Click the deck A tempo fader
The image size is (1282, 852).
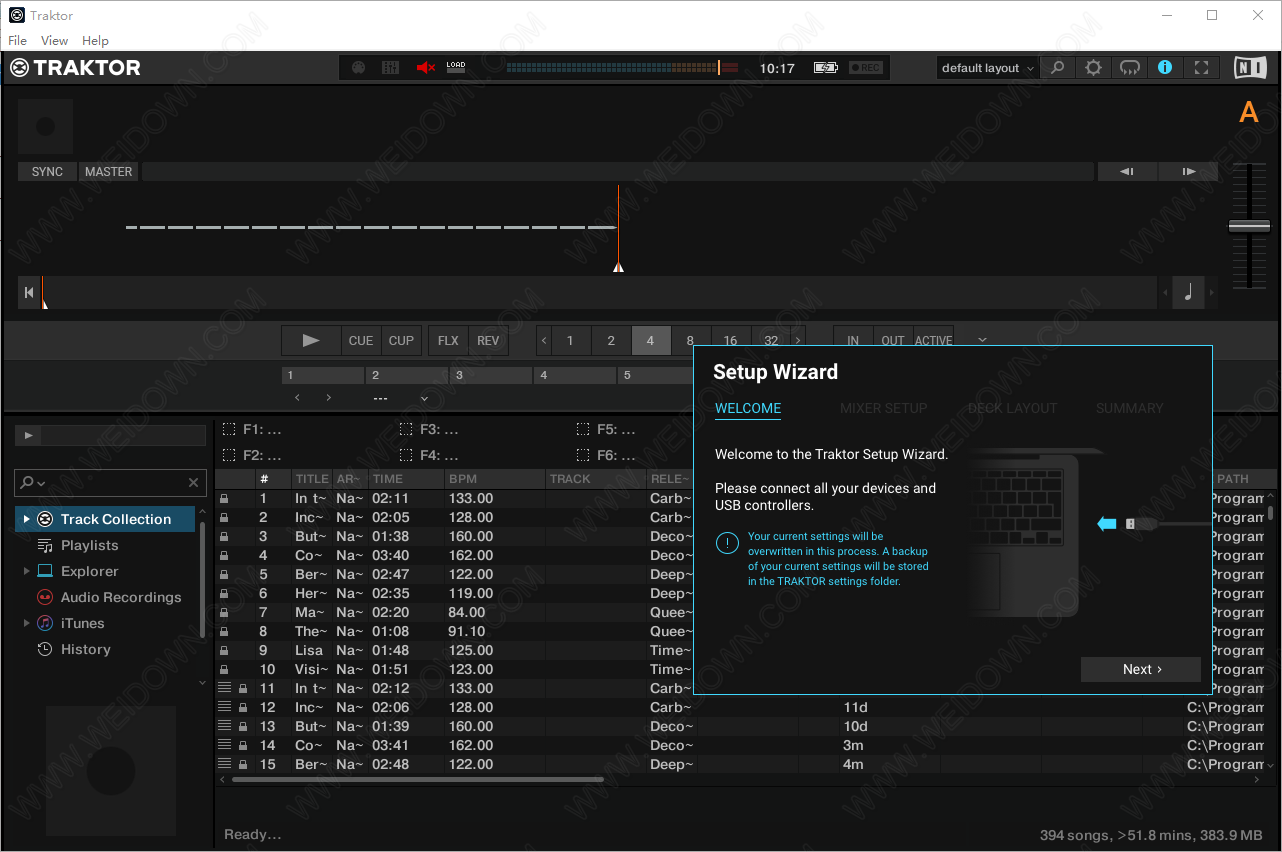pos(1248,226)
